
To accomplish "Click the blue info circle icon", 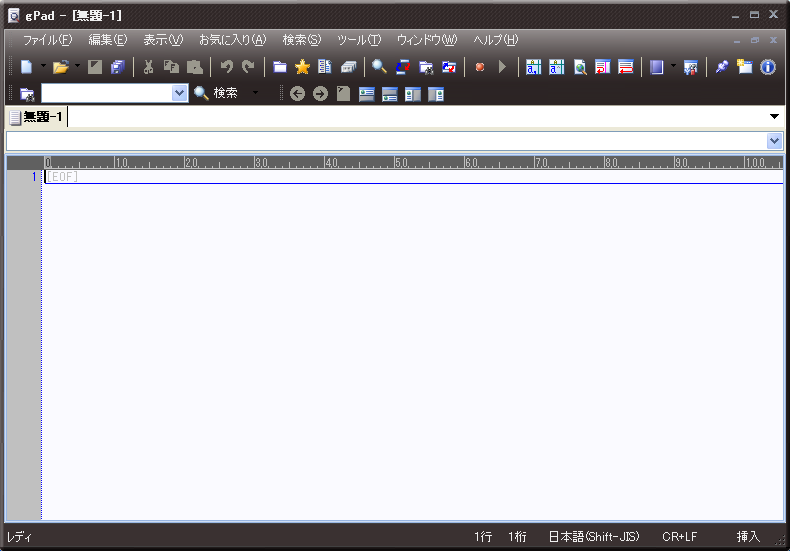I will coord(768,67).
